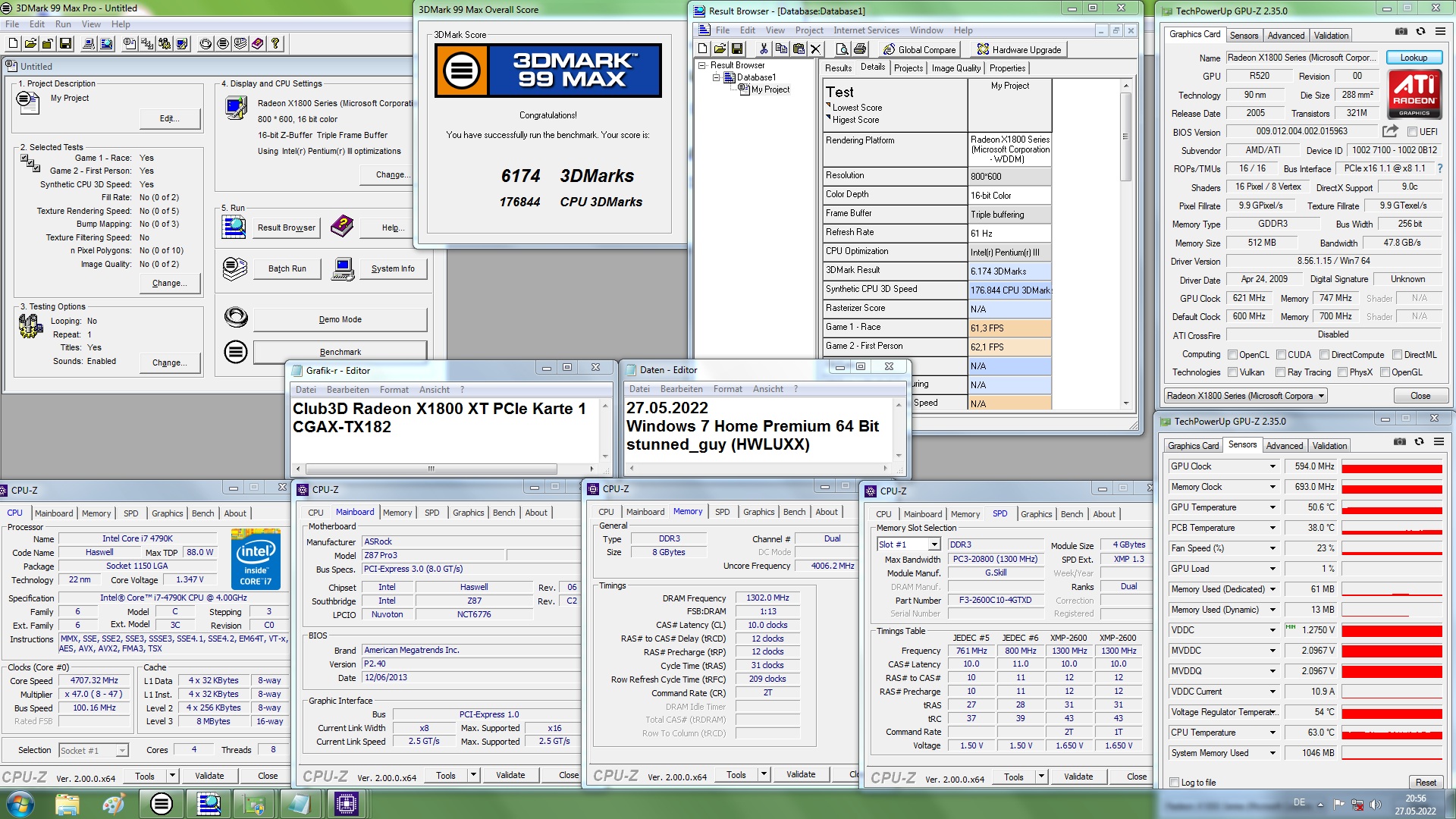
Task: Open Fan Speed (%) sensor dropdown arrow
Action: tap(1272, 548)
